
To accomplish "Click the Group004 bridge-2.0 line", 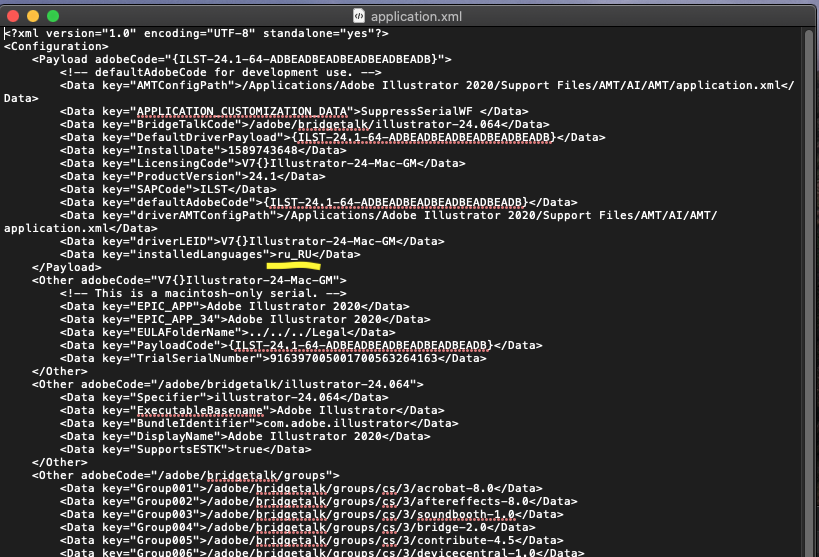I will tap(298, 528).
